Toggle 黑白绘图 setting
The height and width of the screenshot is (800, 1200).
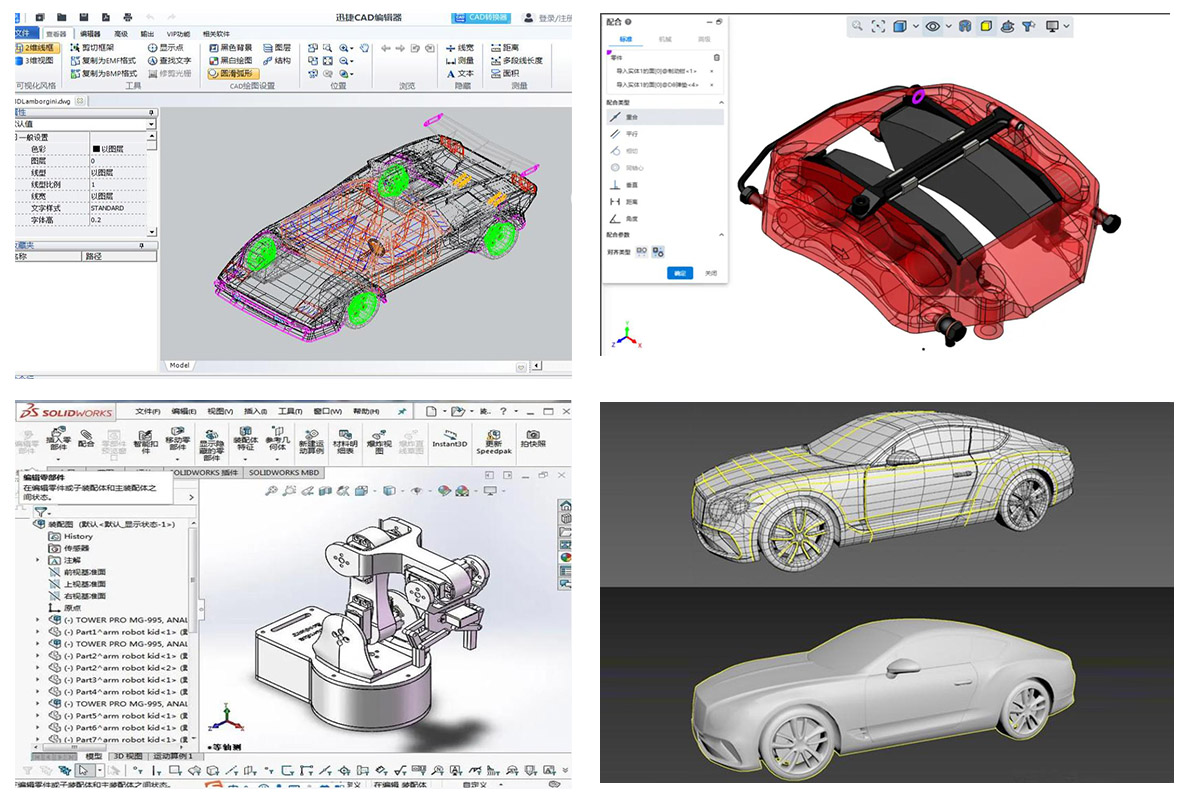pos(231,61)
